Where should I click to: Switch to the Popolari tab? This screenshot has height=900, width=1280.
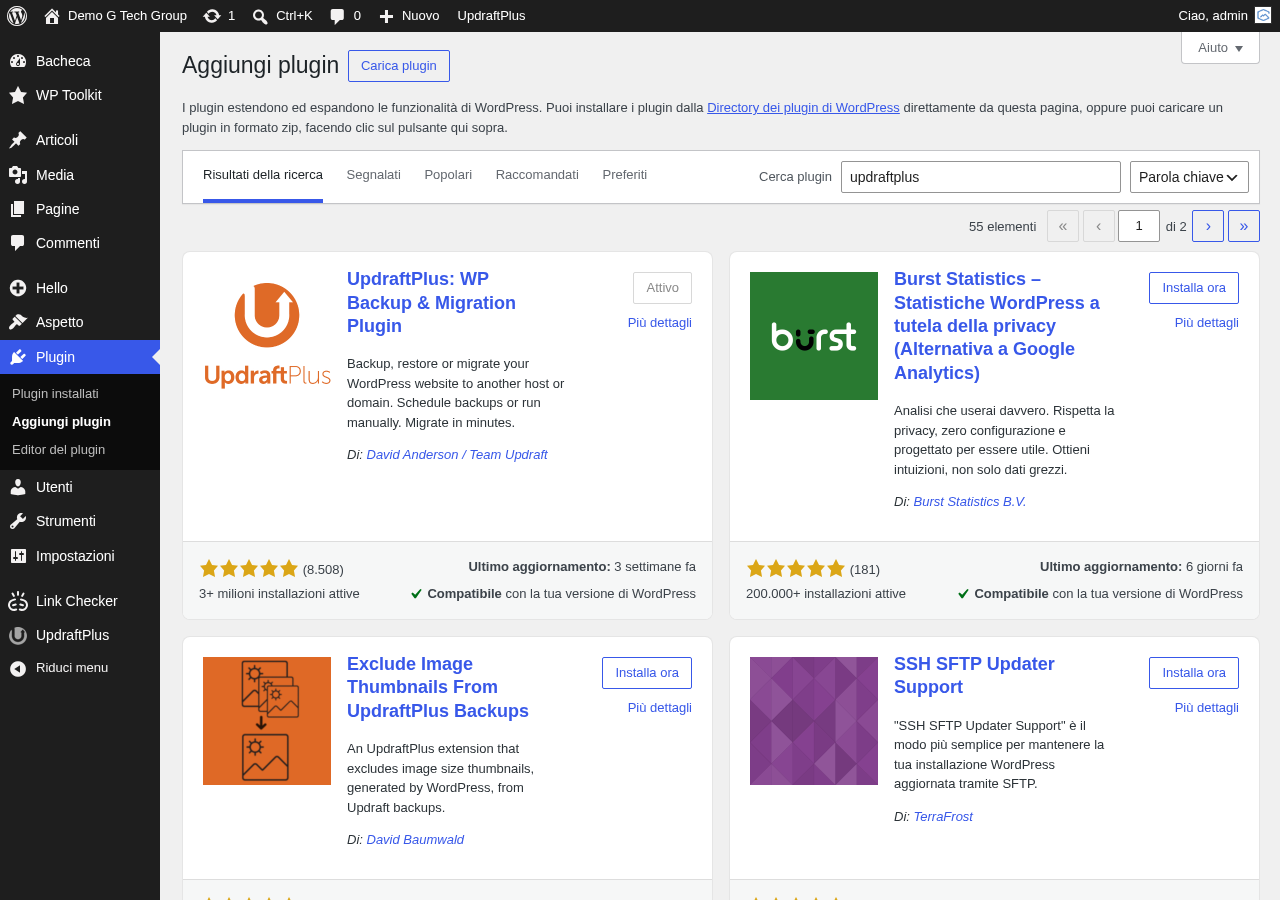(x=448, y=175)
